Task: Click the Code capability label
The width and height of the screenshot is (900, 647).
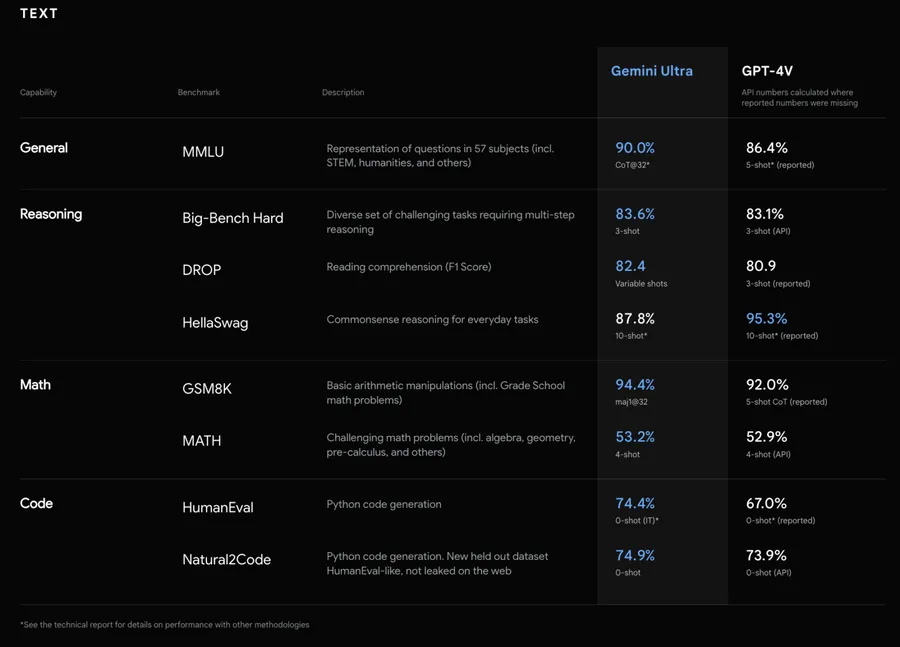Action: tap(36, 503)
